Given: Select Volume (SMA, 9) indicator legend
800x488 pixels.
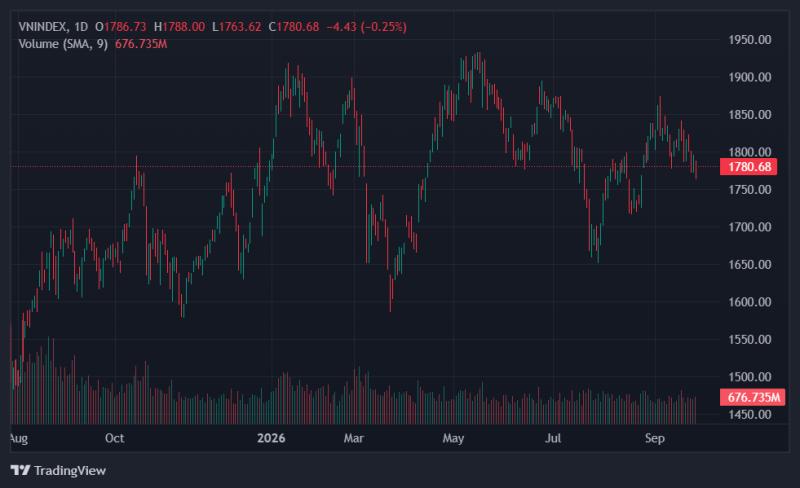Looking at the screenshot, I should (x=63, y=44).
